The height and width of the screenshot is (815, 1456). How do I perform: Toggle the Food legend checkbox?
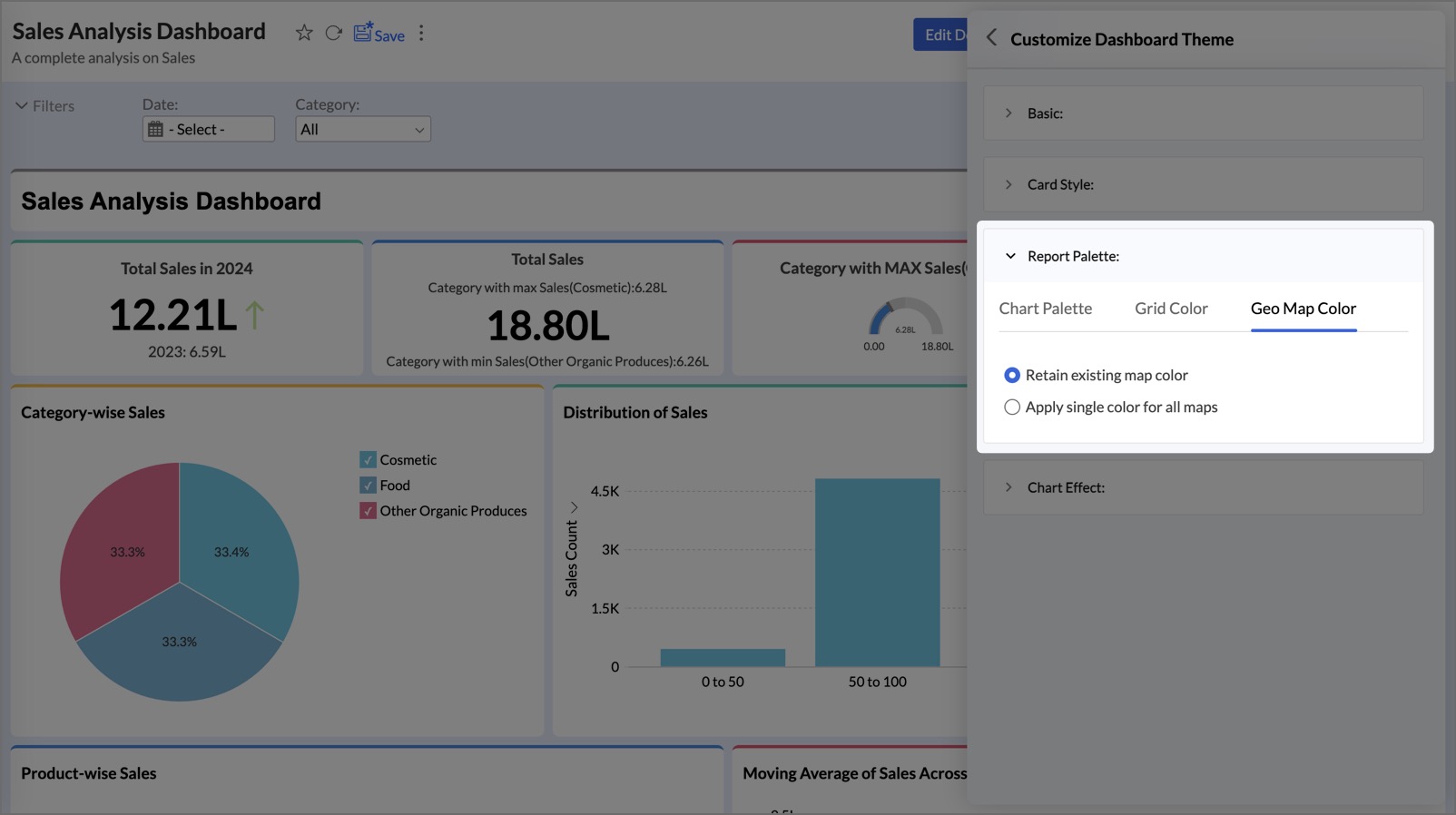click(x=368, y=486)
